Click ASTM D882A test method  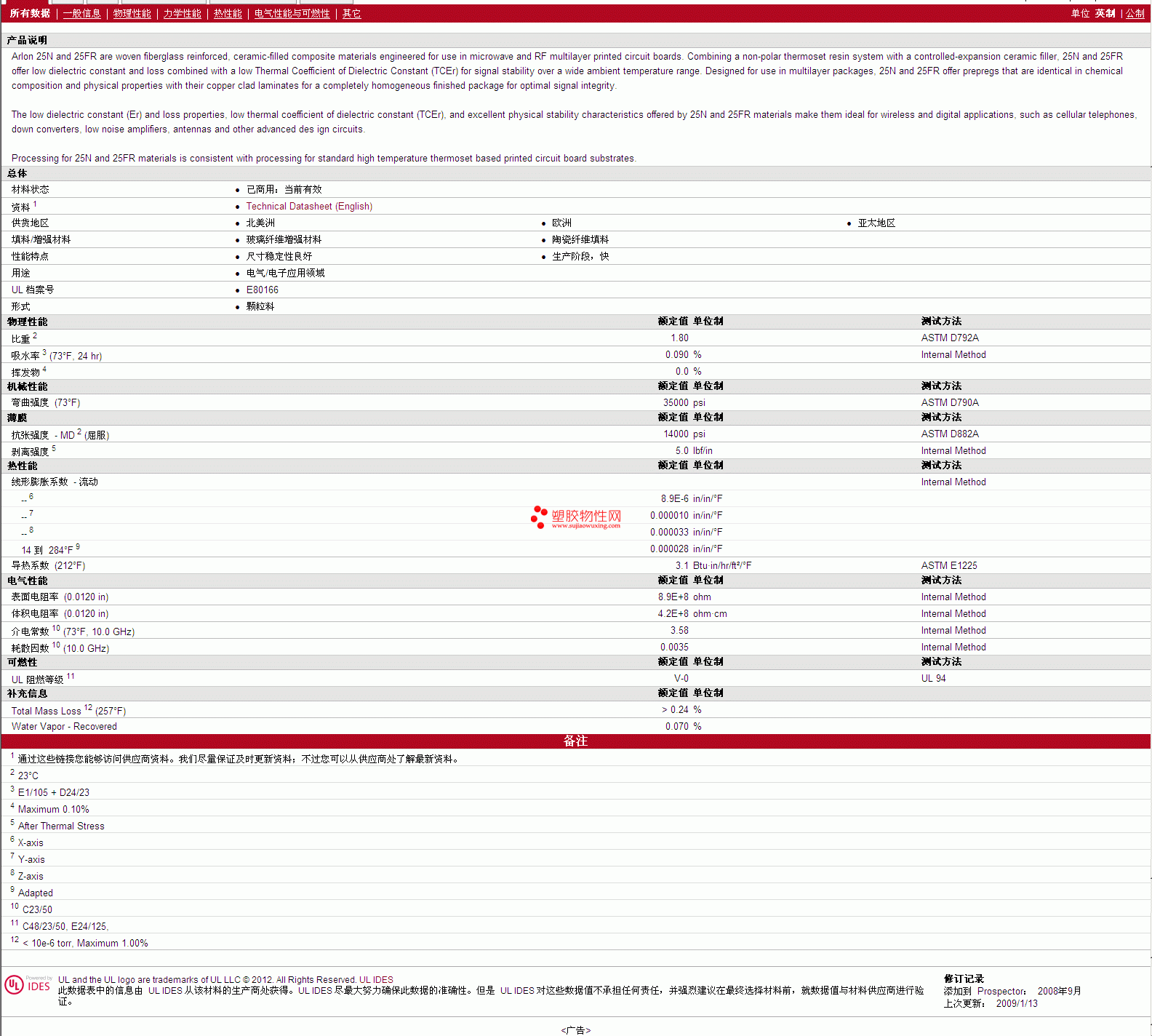950,434
